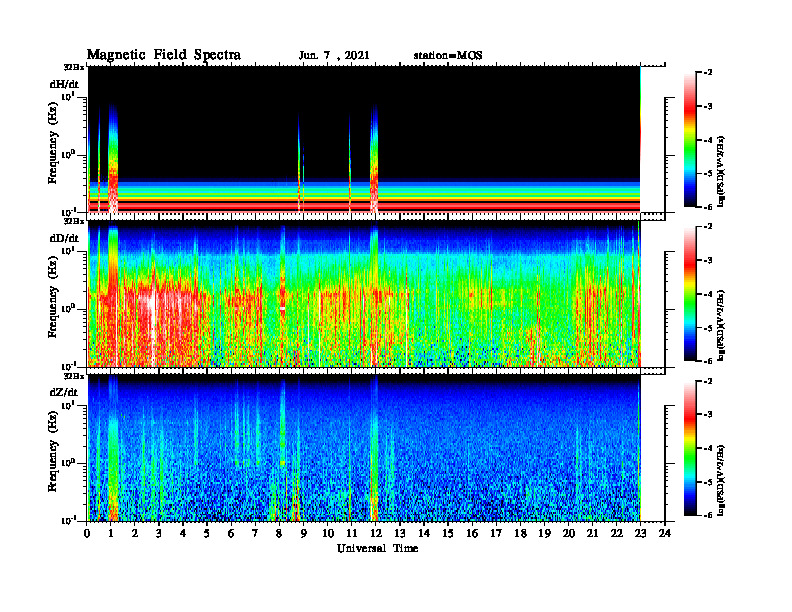Click the "-6" value on dH/dt color scale
The height and width of the screenshot is (612, 792).
click(x=708, y=207)
